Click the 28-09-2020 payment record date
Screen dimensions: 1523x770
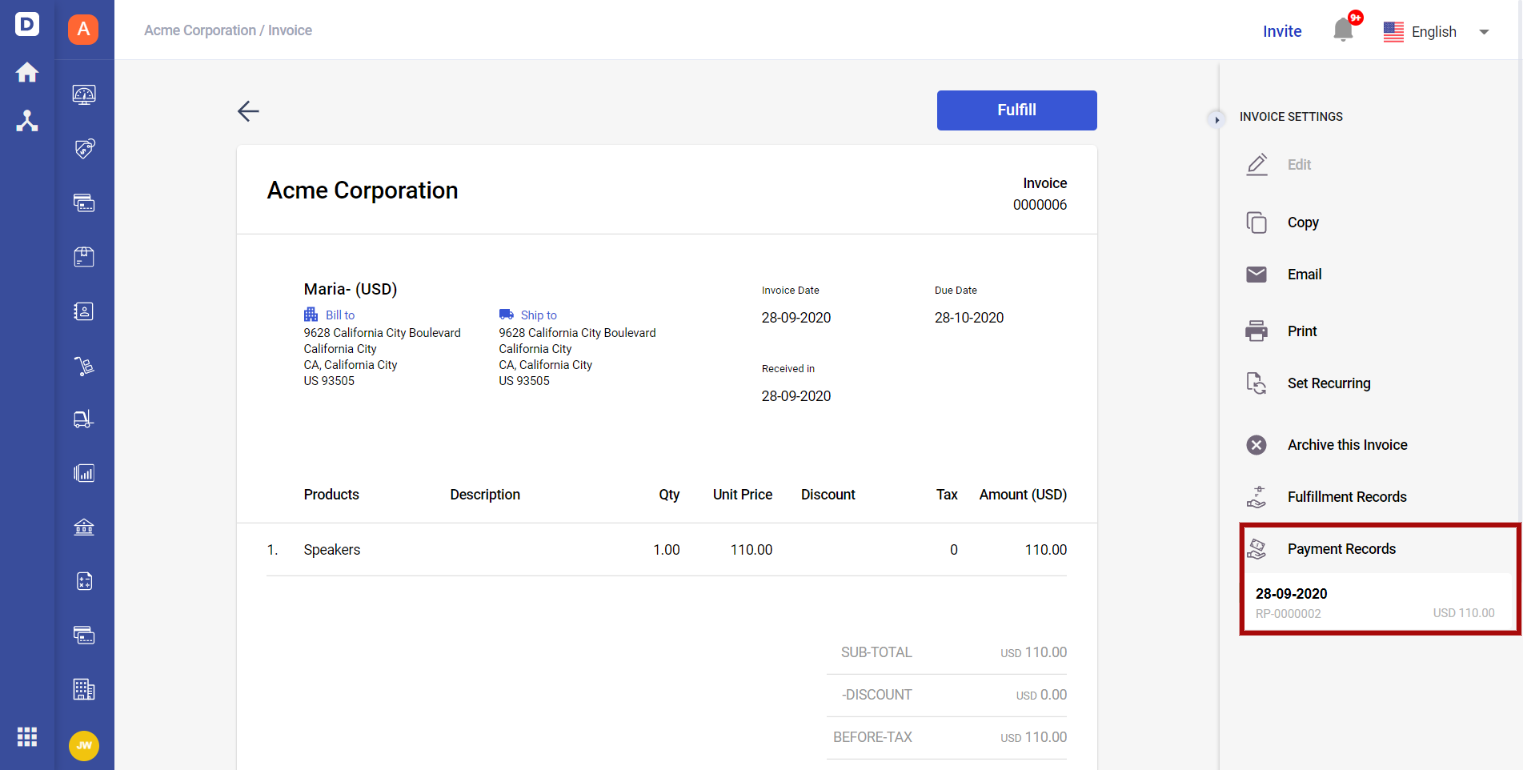pyautogui.click(x=1291, y=594)
